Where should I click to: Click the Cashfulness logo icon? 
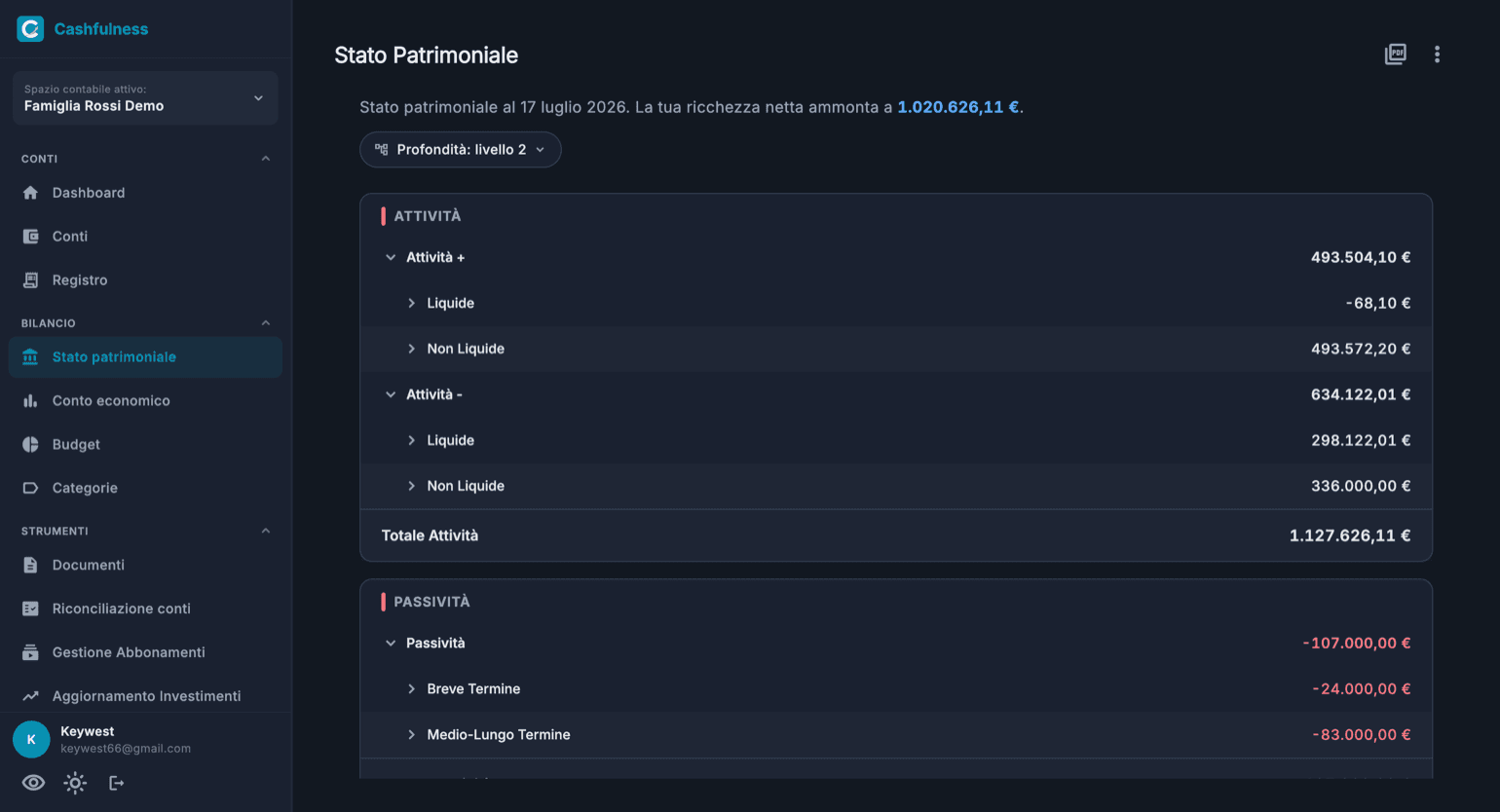coord(30,29)
